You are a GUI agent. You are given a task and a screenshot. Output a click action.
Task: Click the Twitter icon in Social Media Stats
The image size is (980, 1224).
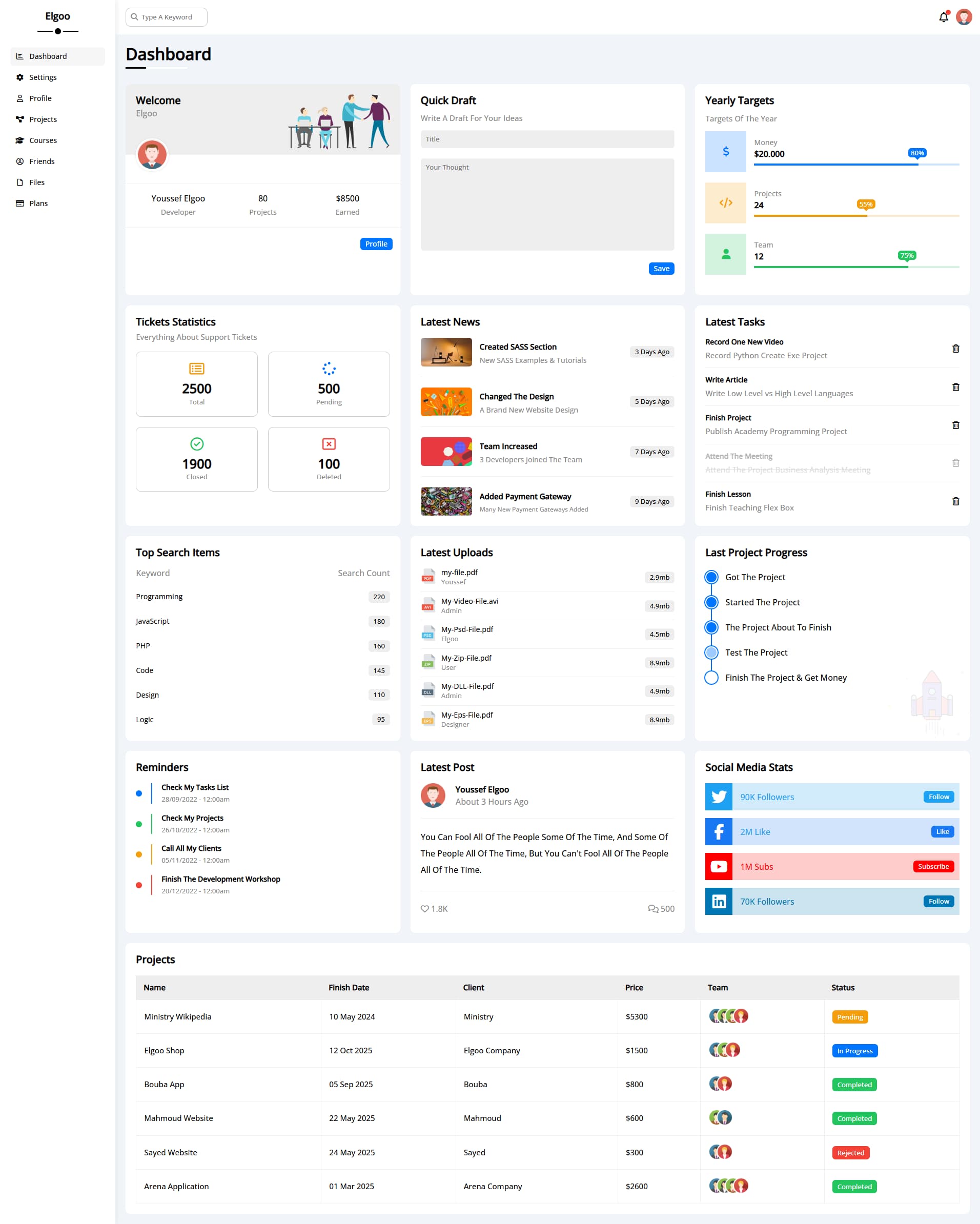coord(718,797)
